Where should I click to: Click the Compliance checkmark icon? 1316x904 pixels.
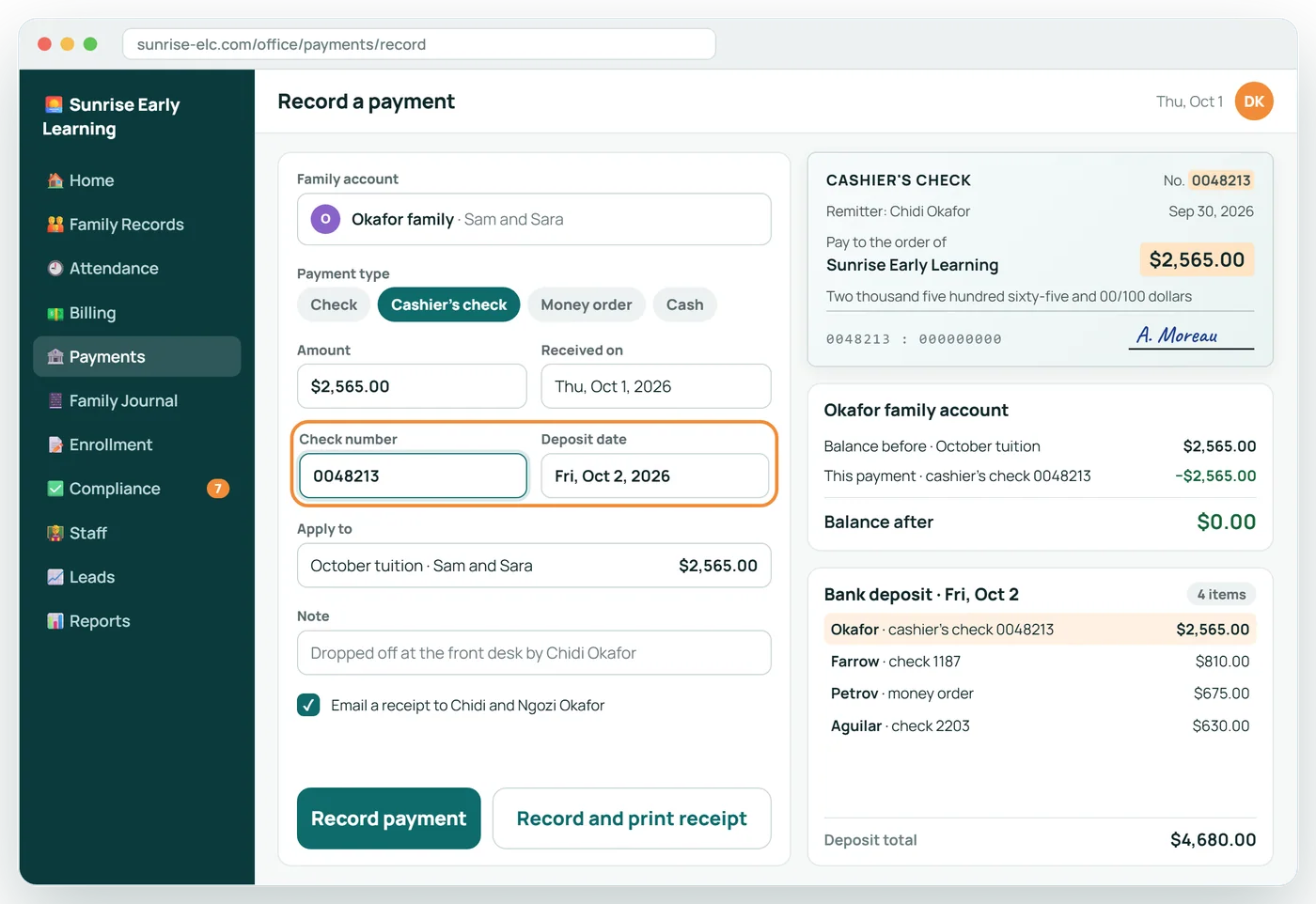coord(55,489)
